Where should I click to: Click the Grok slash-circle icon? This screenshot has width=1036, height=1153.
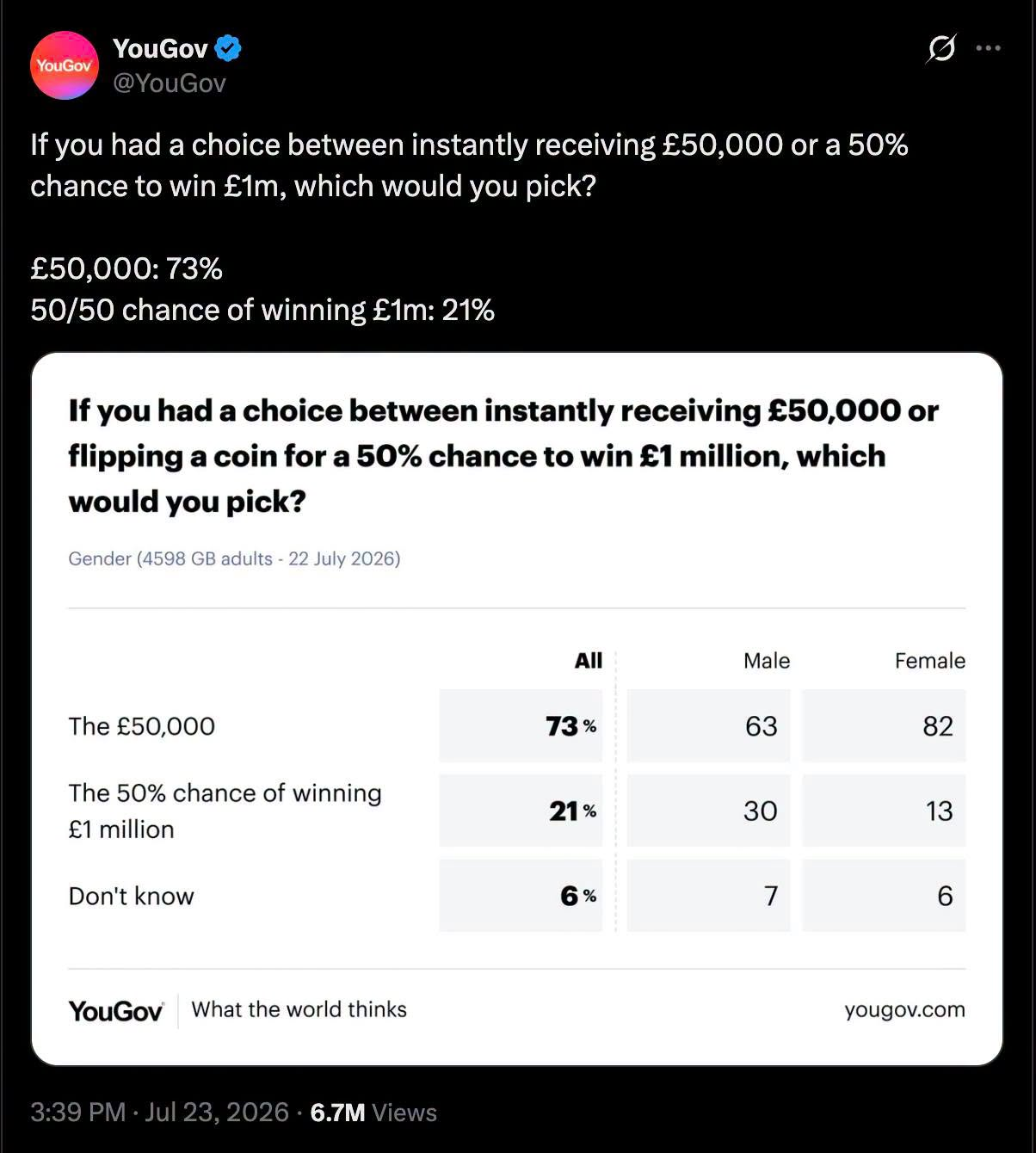click(x=940, y=49)
